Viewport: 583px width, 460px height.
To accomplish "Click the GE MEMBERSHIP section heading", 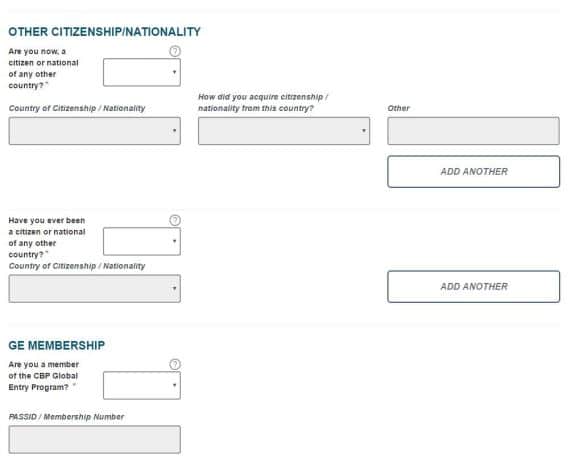I will [57, 345].
